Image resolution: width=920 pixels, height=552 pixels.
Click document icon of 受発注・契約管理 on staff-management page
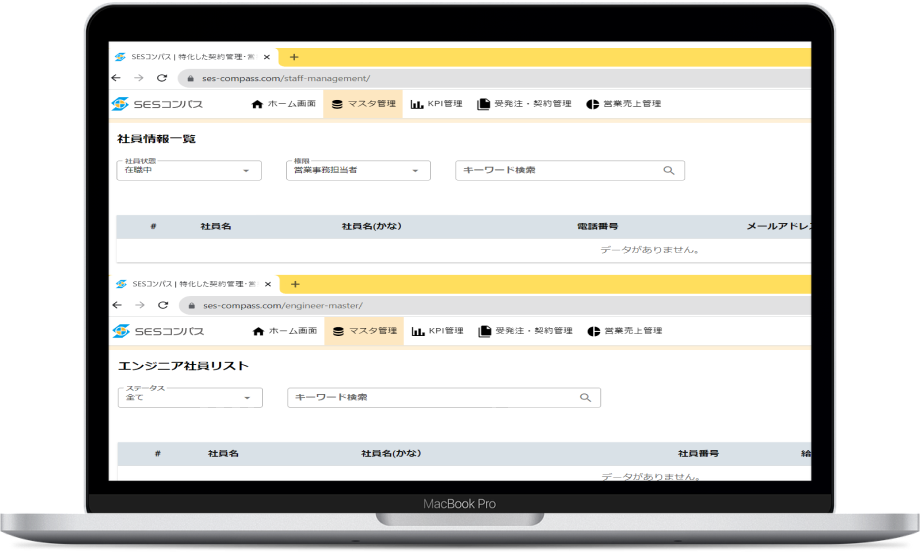point(483,104)
